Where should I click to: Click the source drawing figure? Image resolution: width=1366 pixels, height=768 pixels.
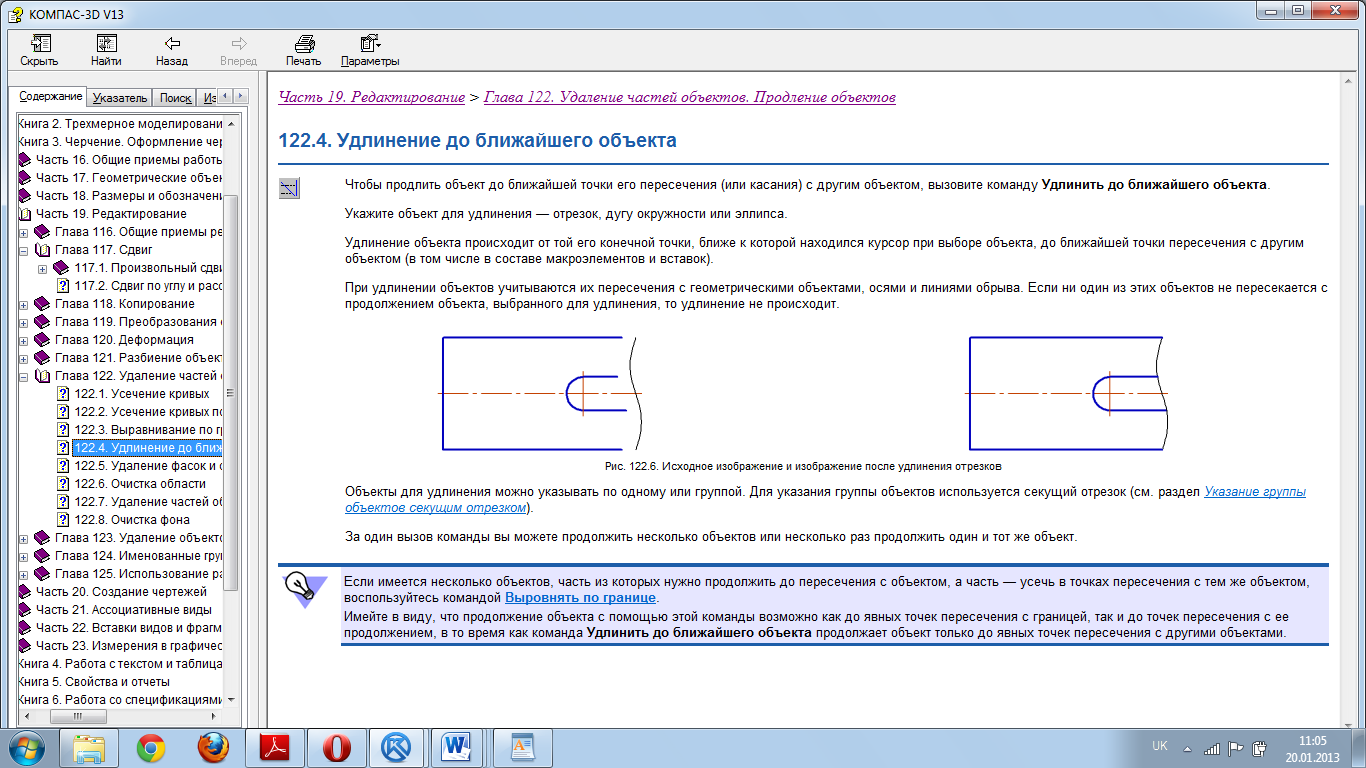coord(541,393)
